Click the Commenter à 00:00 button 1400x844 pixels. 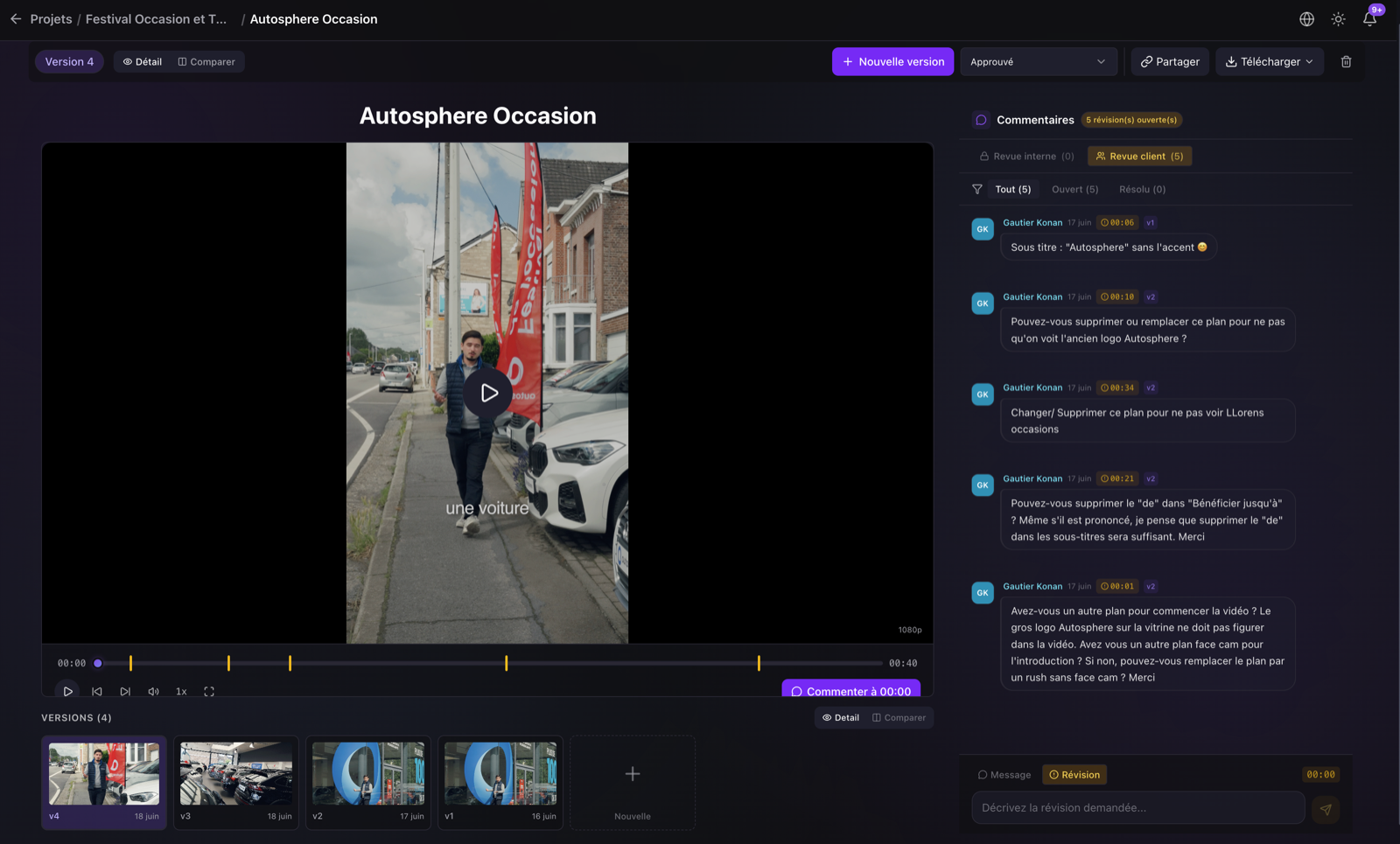tap(850, 689)
